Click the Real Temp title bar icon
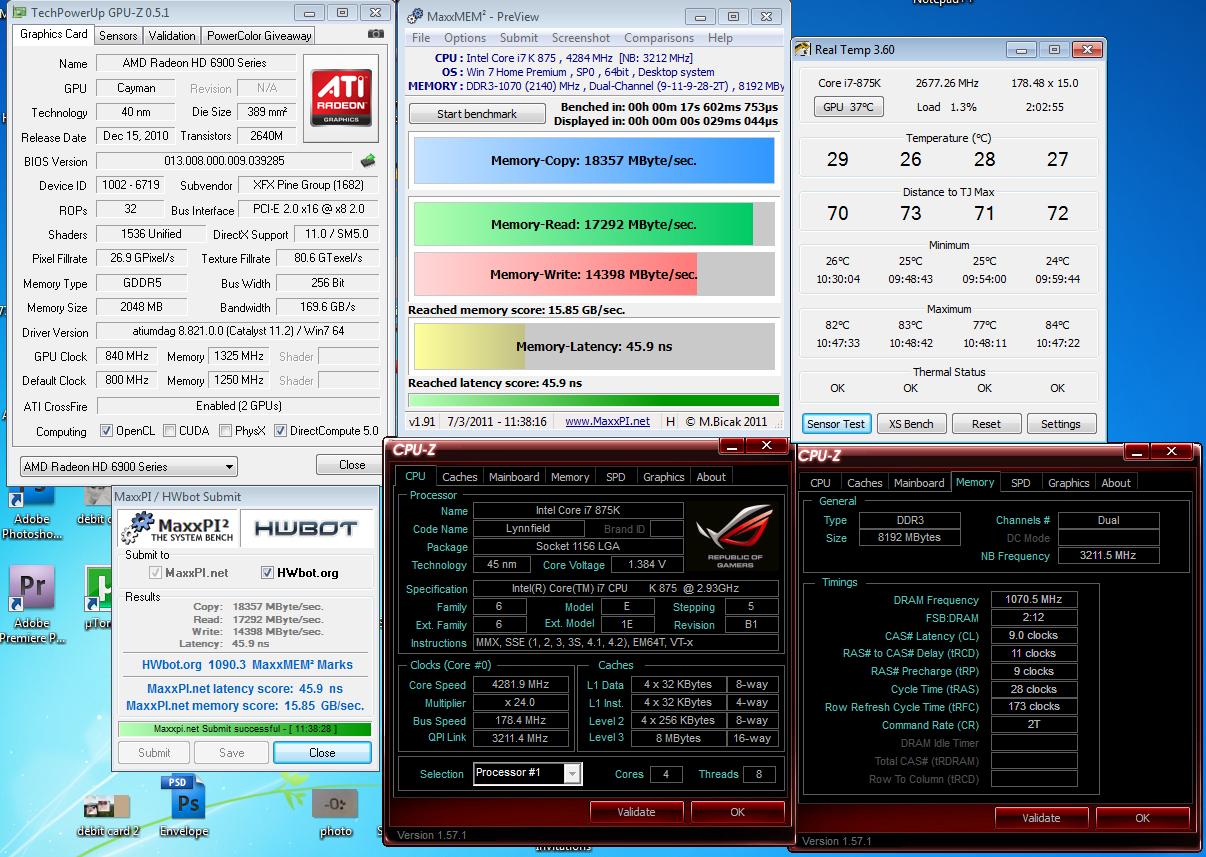The width and height of the screenshot is (1206, 857). coord(805,49)
